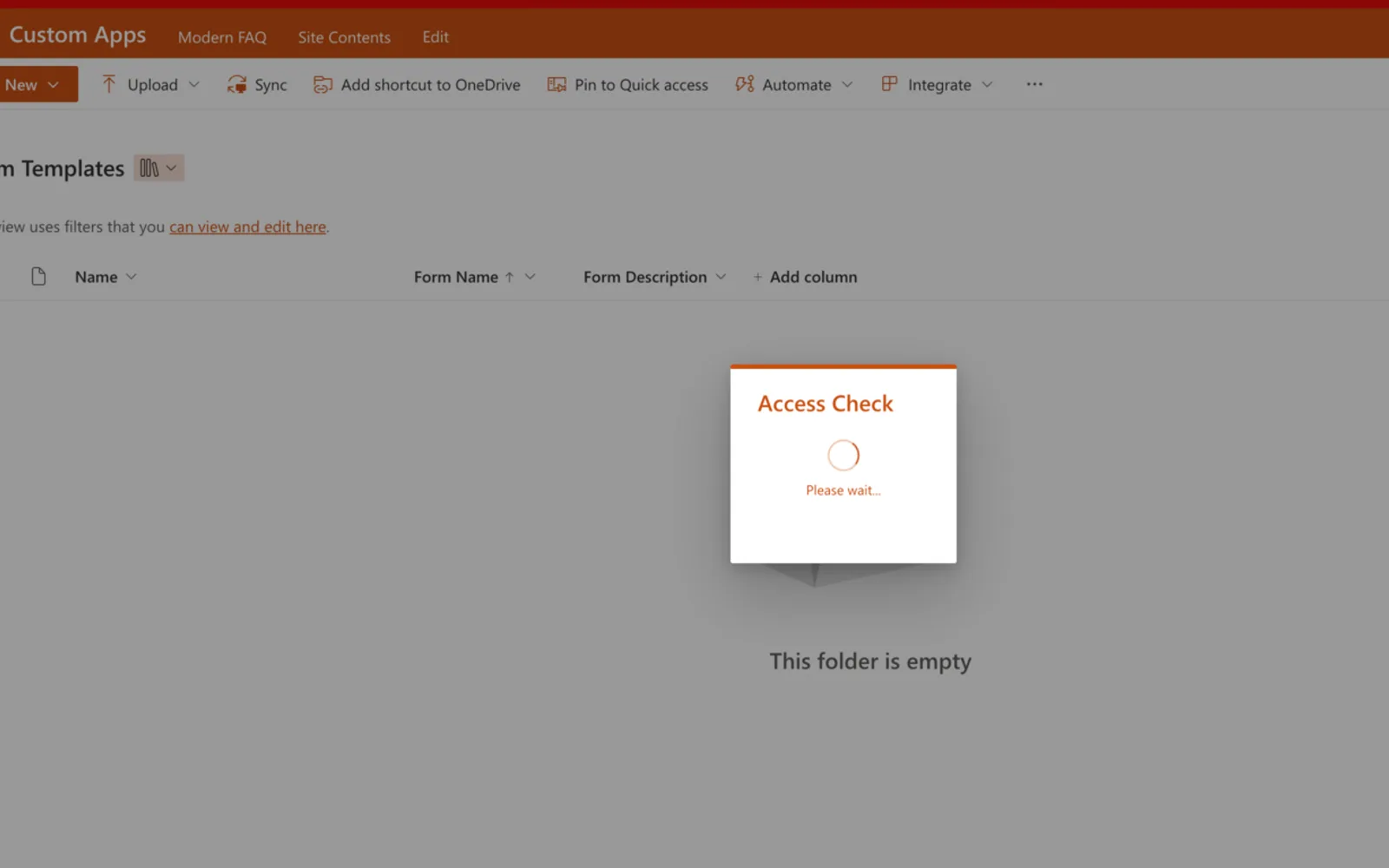Click the Name column header text
This screenshot has width=1389, height=868.
pyautogui.click(x=96, y=277)
